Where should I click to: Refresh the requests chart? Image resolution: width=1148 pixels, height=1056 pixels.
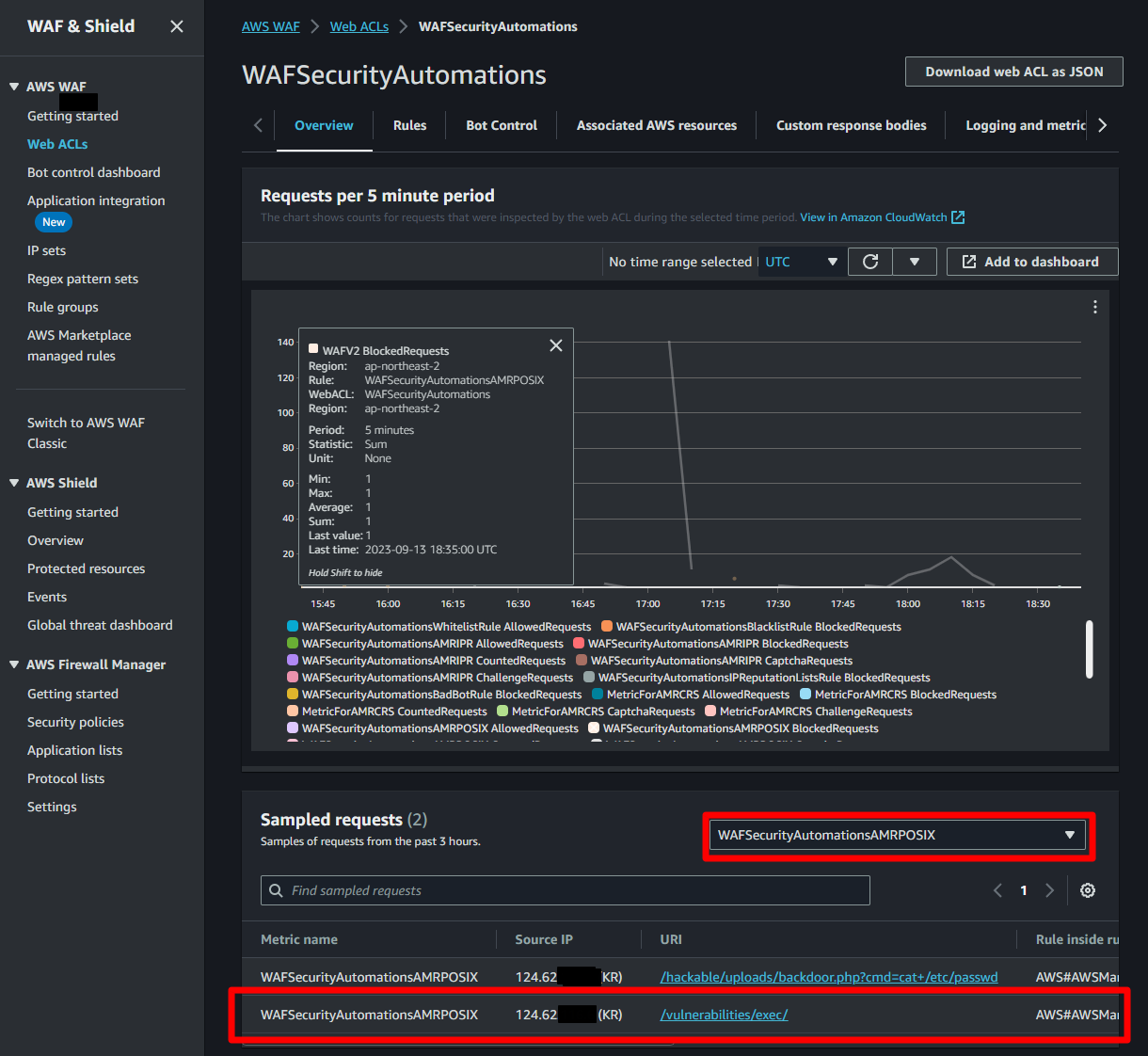point(870,262)
